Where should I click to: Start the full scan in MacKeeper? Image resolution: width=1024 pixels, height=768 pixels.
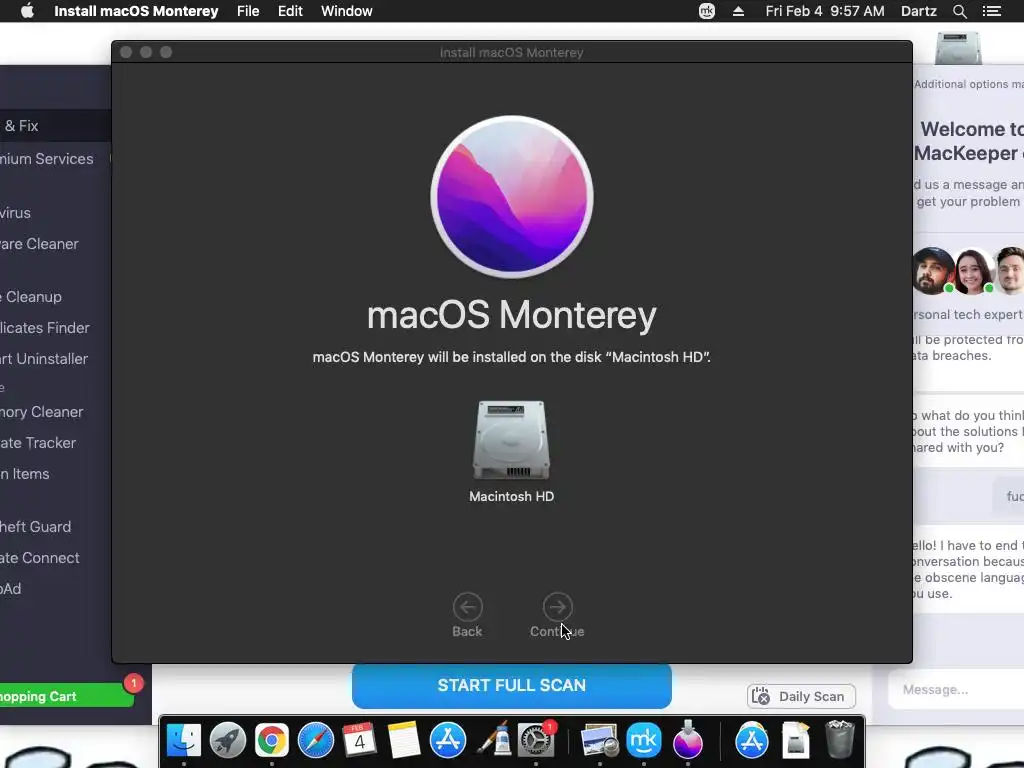(511, 685)
